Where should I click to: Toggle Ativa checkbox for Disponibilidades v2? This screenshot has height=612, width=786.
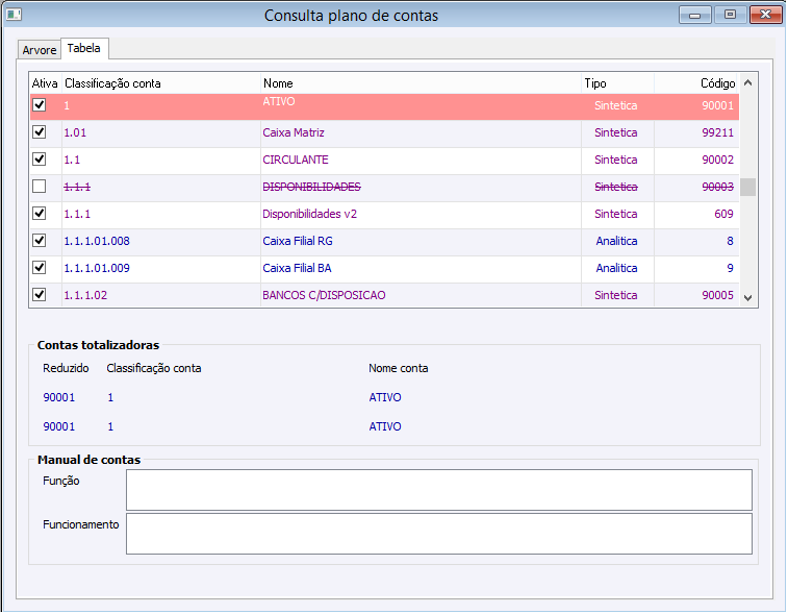(x=39, y=213)
